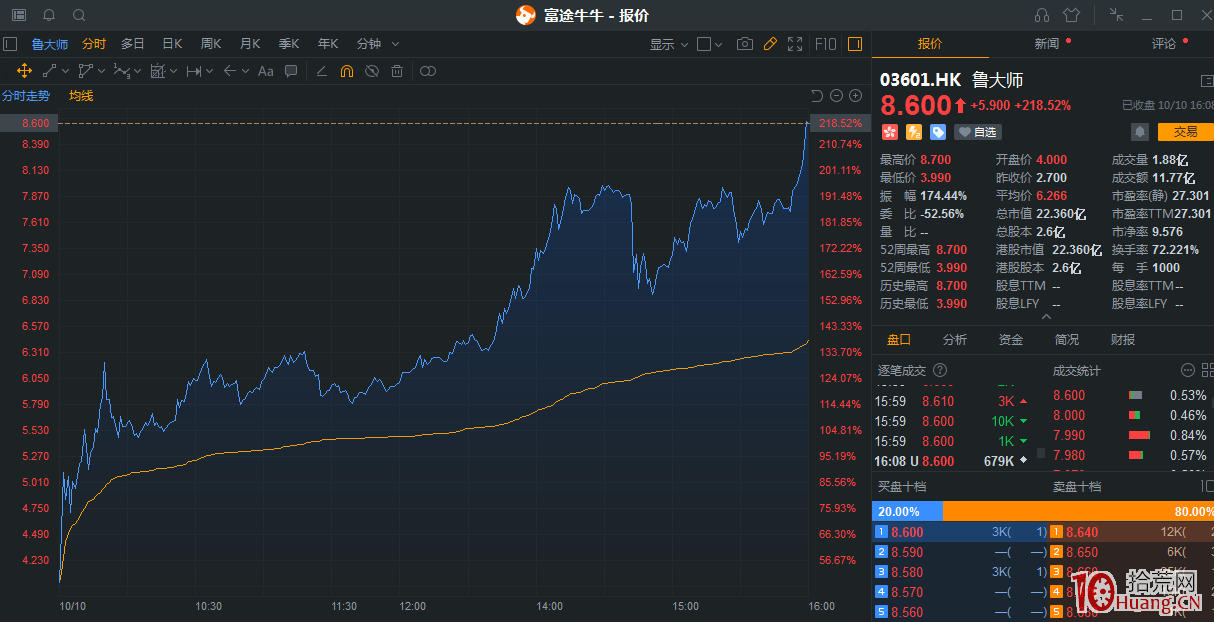Open the layout square dropdown

click(x=709, y=44)
